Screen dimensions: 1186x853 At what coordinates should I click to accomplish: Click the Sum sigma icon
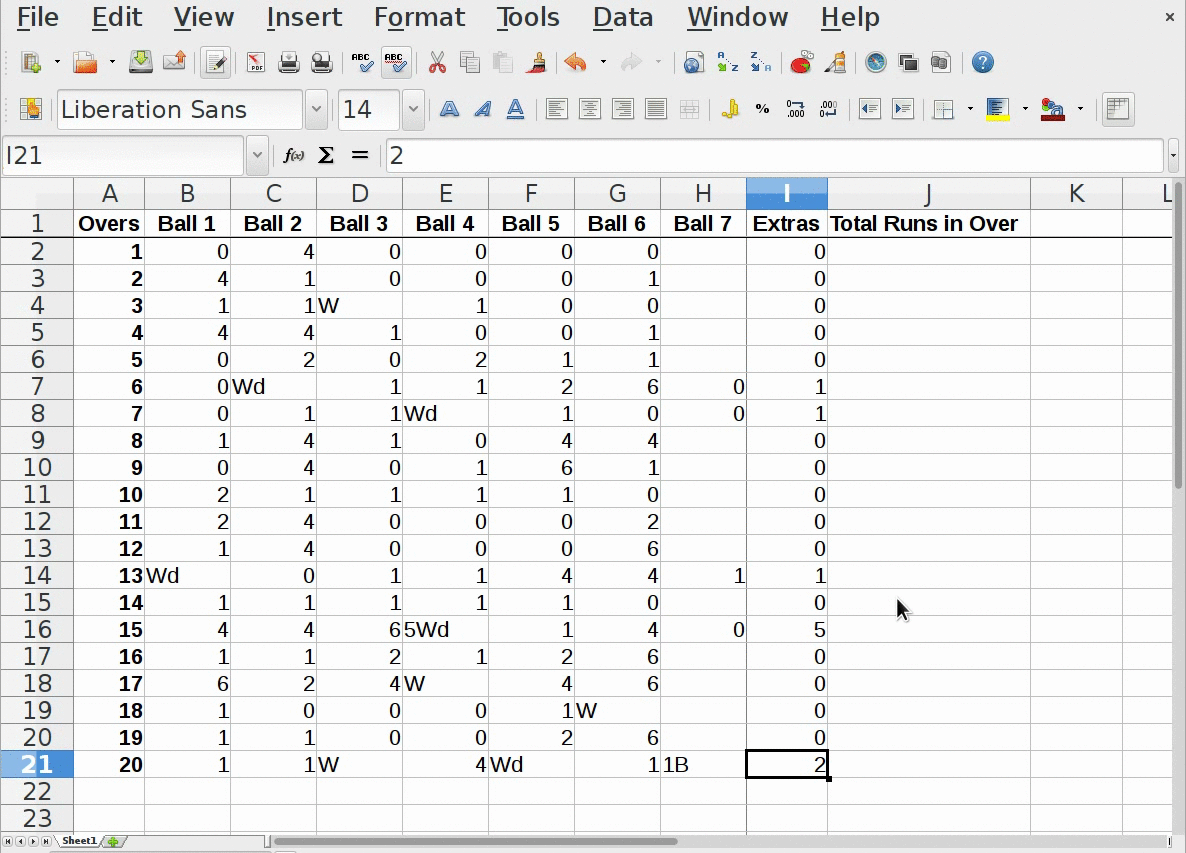coord(326,155)
